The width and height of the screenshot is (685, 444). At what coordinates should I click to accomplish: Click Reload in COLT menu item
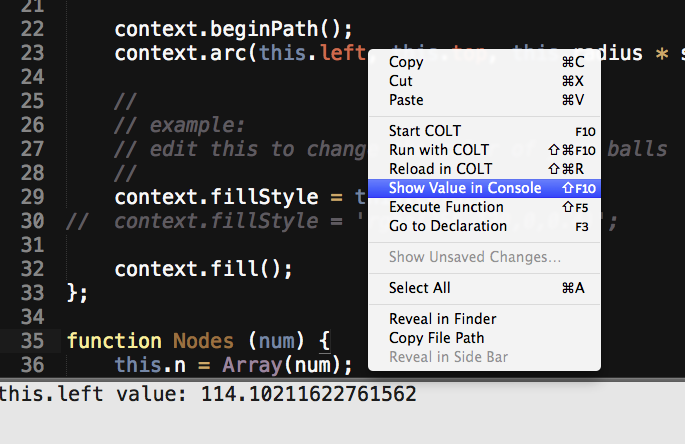pos(441,169)
